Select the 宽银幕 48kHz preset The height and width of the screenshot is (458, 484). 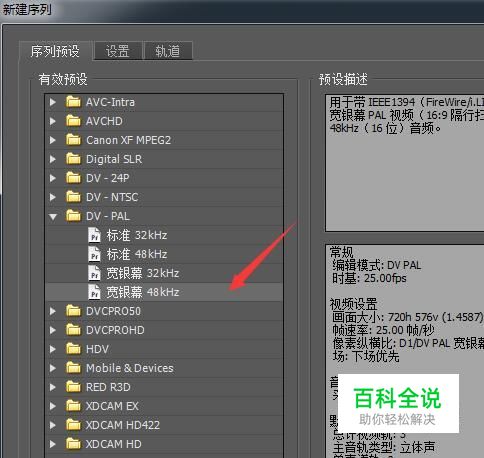click(x=143, y=292)
